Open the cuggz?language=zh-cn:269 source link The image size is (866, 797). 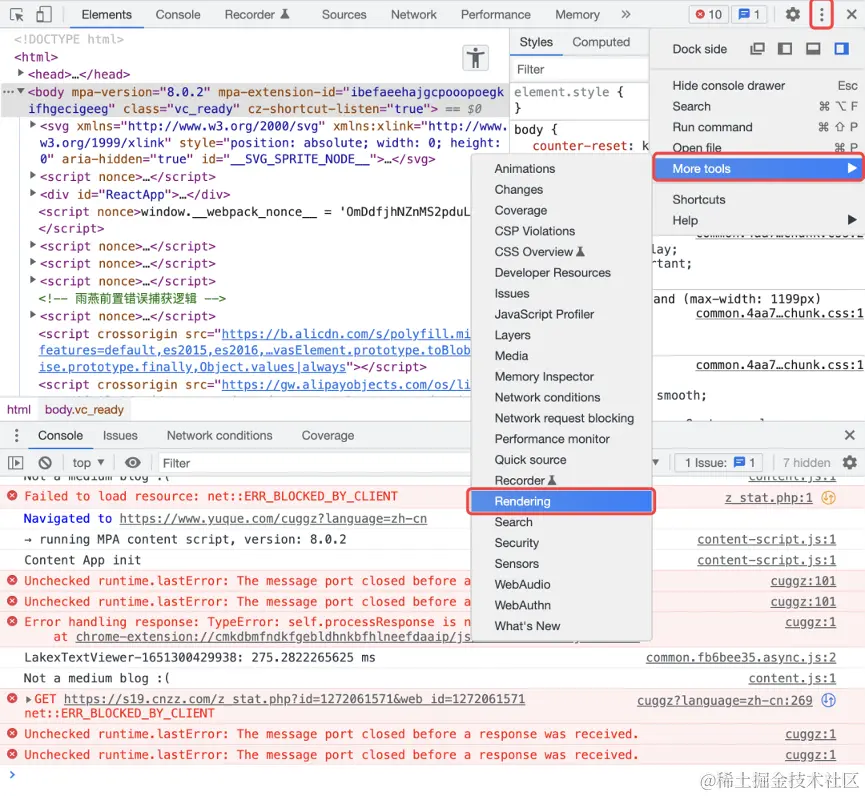coord(725,700)
